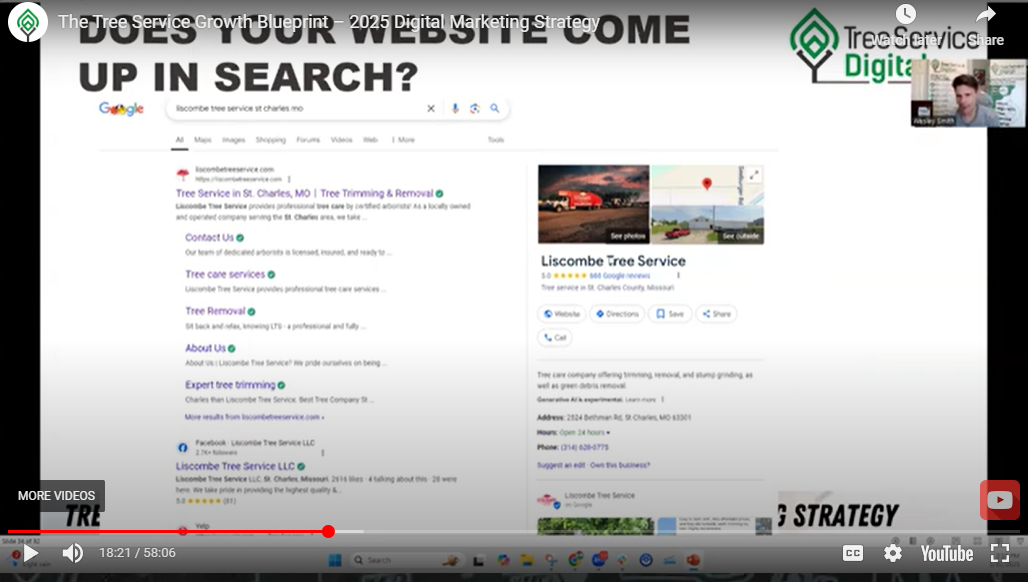
Task: Click the Directions button for Liscombe
Action: (x=617, y=314)
